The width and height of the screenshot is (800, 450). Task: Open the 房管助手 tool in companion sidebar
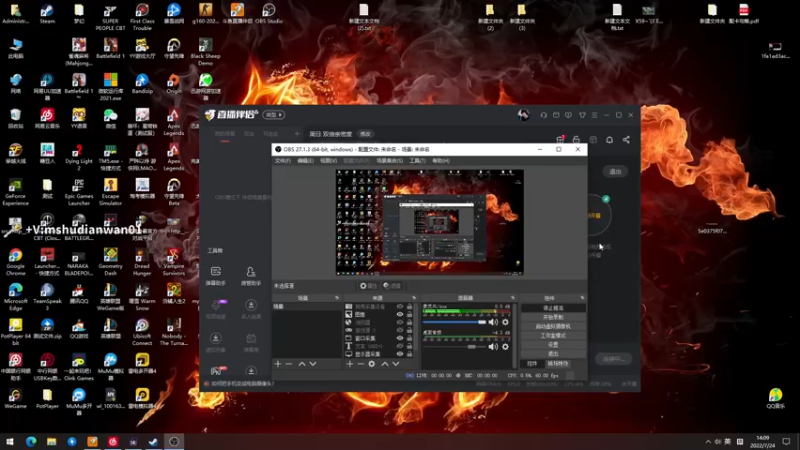251,276
